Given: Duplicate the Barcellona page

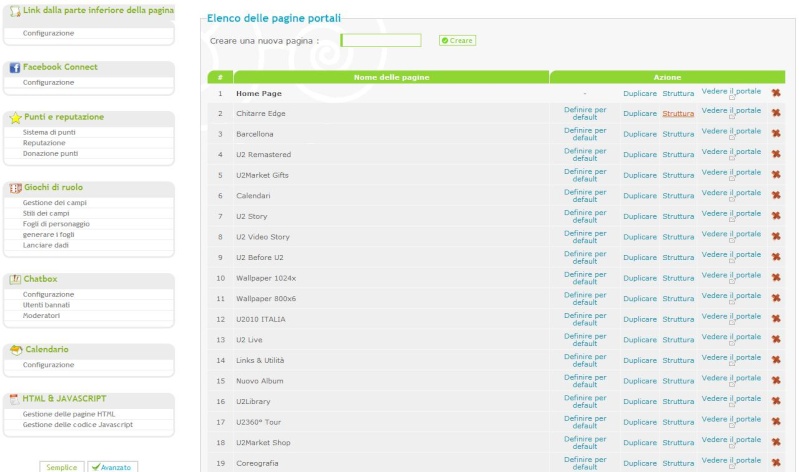Looking at the screenshot, I should point(640,134).
